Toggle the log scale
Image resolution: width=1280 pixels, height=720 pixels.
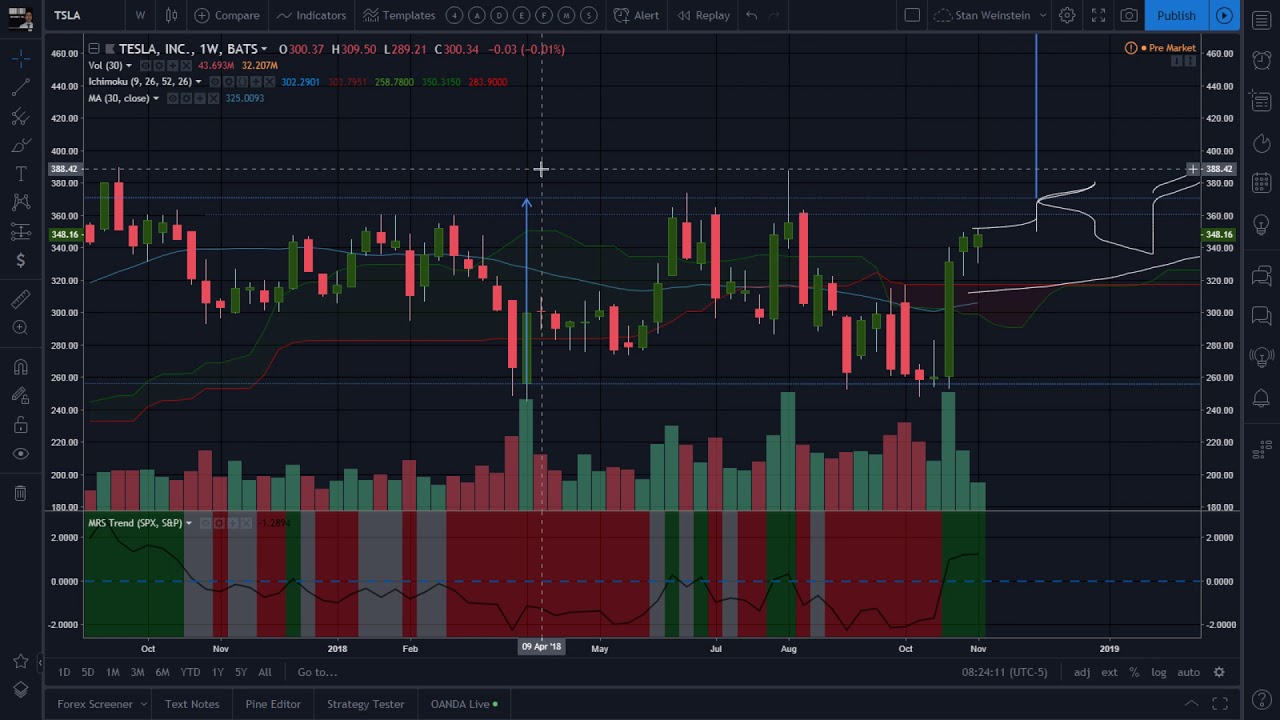tap(1158, 672)
